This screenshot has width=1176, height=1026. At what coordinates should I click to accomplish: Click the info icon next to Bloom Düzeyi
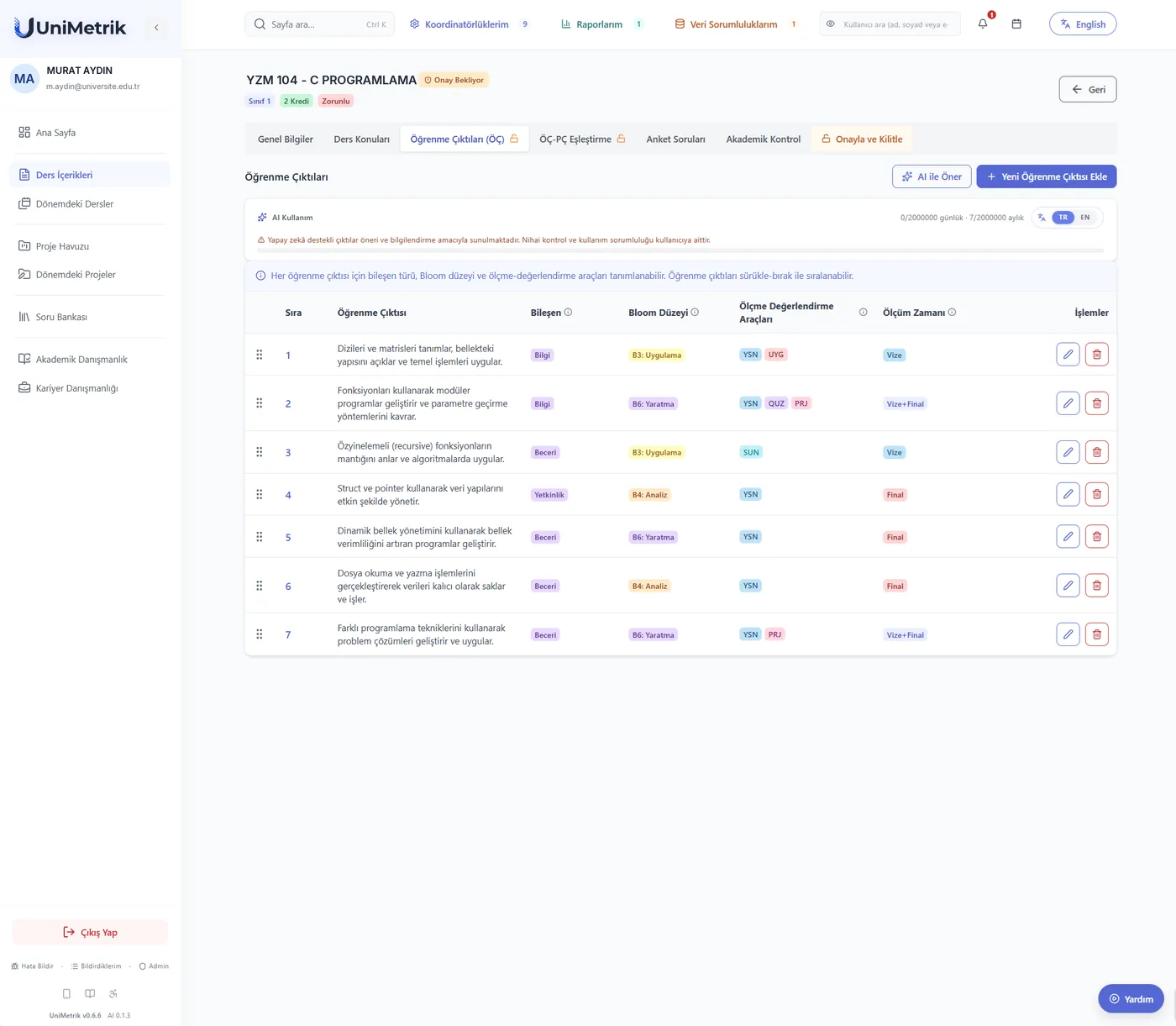(x=695, y=312)
